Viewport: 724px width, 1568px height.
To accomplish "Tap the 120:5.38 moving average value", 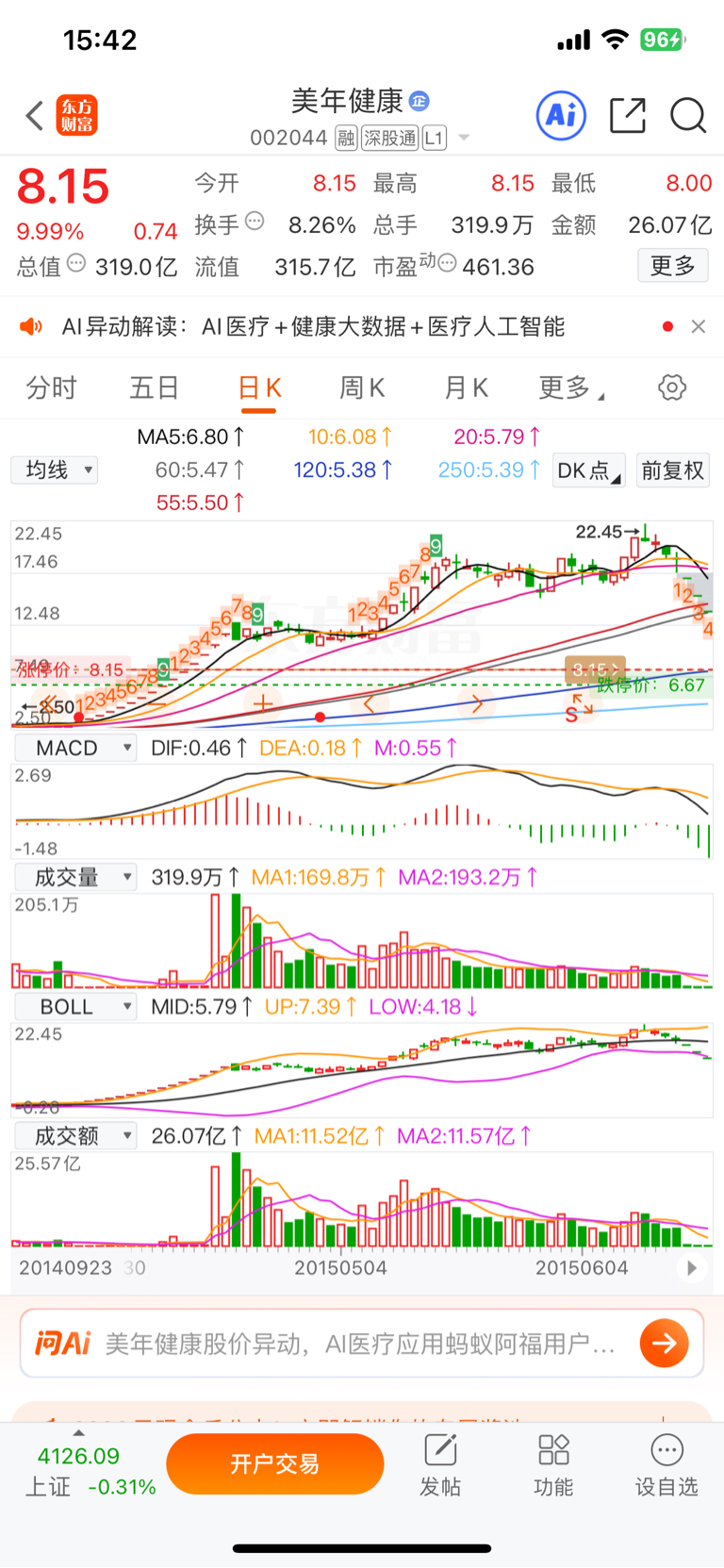I will 343,470.
